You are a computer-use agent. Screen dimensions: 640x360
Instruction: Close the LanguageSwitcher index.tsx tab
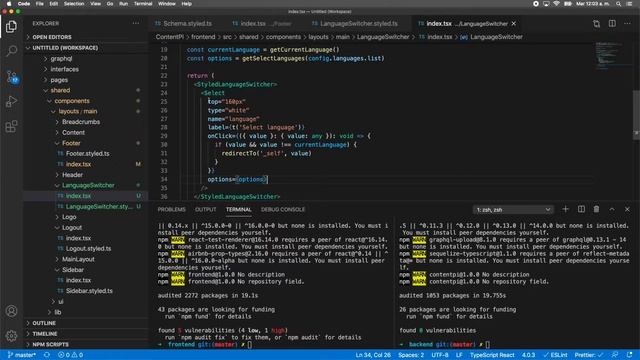point(514,24)
